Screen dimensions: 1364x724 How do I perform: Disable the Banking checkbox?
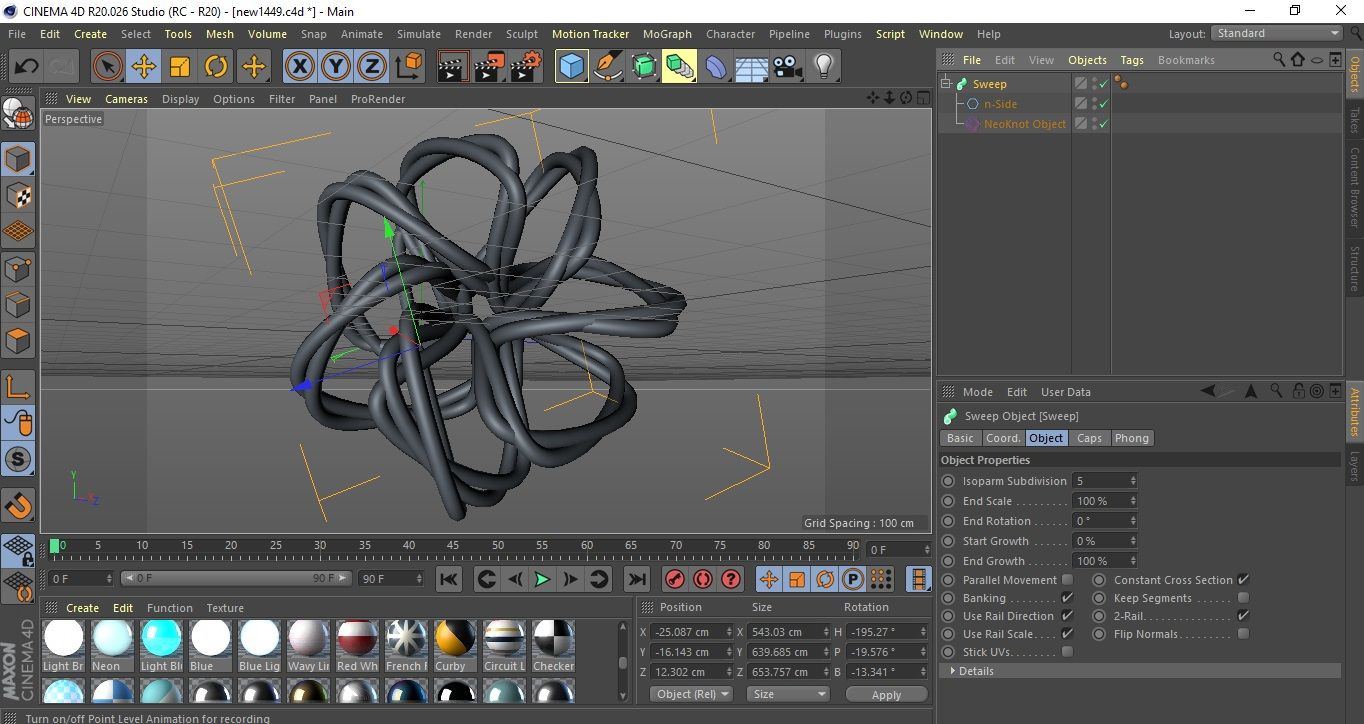[x=1067, y=598]
